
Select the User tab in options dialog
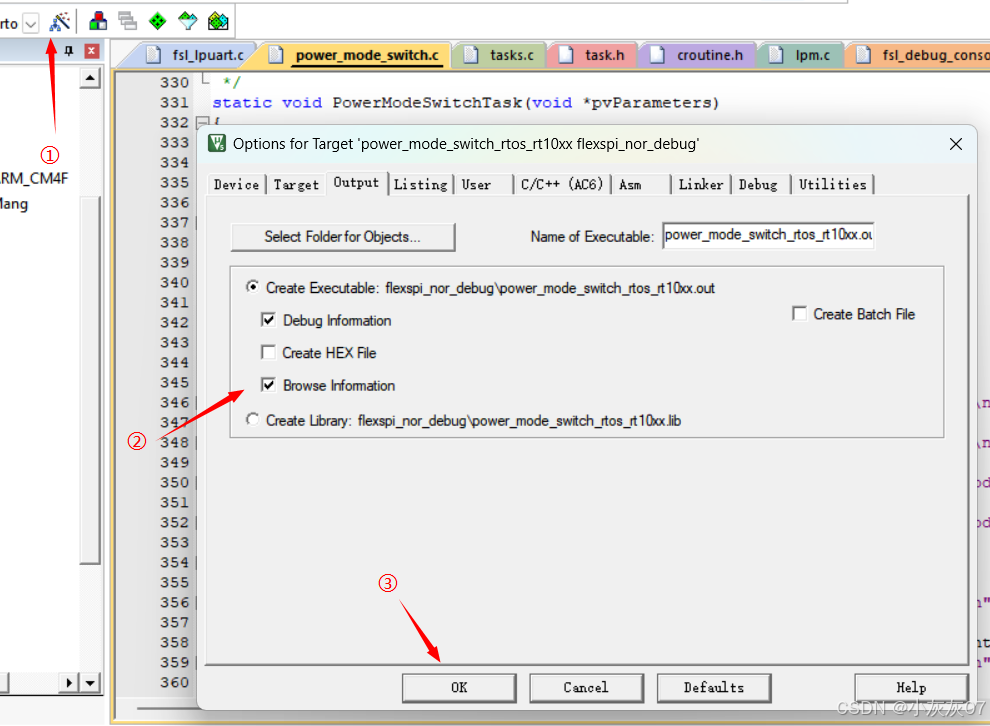[x=484, y=184]
